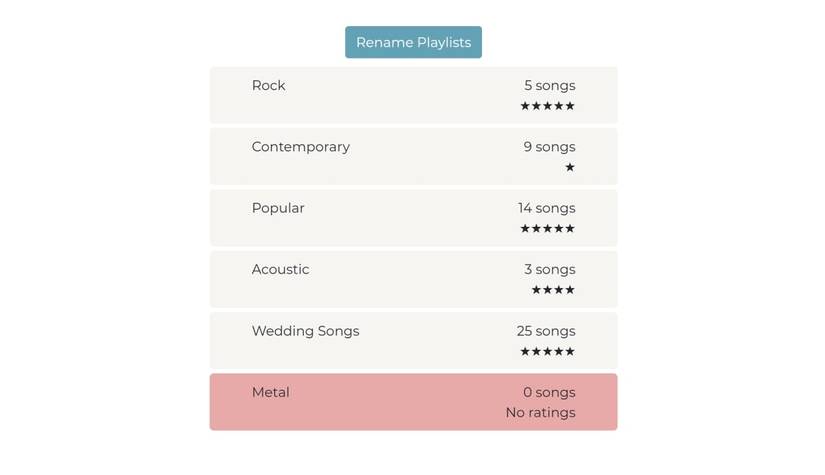
Task: Click the "0 songs" count label
Action: pyautogui.click(x=549, y=393)
